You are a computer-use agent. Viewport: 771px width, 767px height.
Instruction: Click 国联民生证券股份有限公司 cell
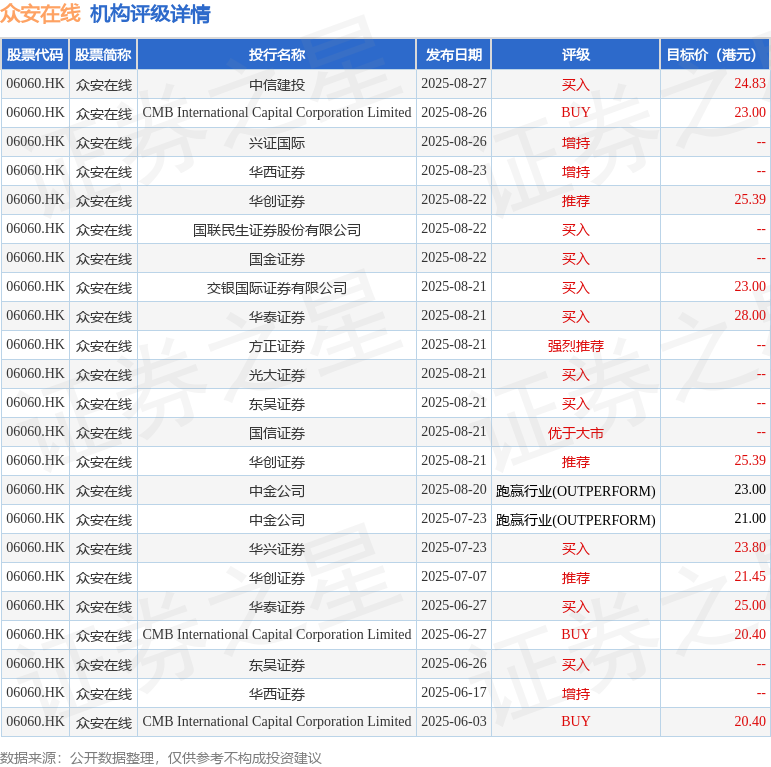pyautogui.click(x=277, y=230)
